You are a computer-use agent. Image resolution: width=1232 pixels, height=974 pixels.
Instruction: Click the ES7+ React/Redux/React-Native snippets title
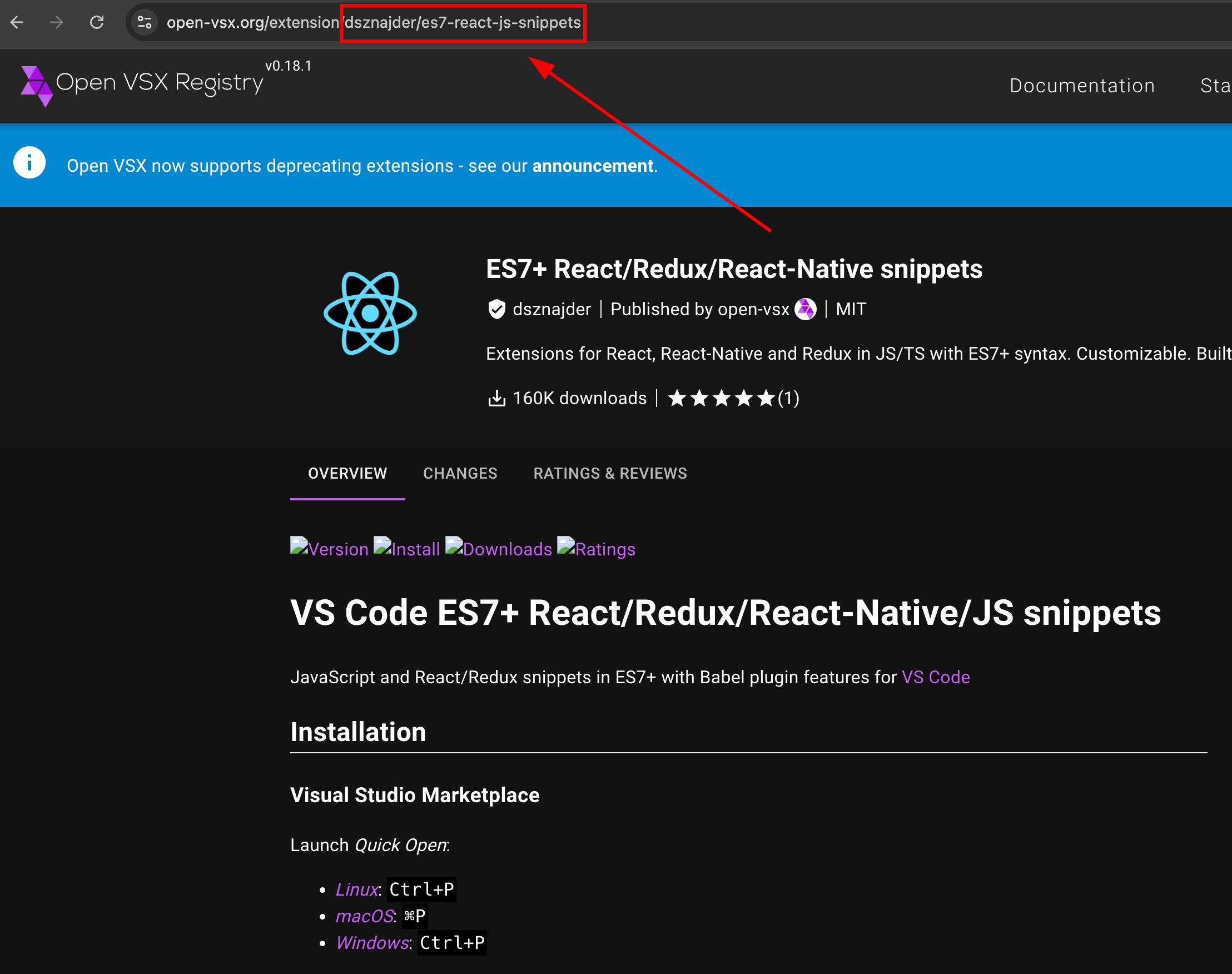click(734, 269)
